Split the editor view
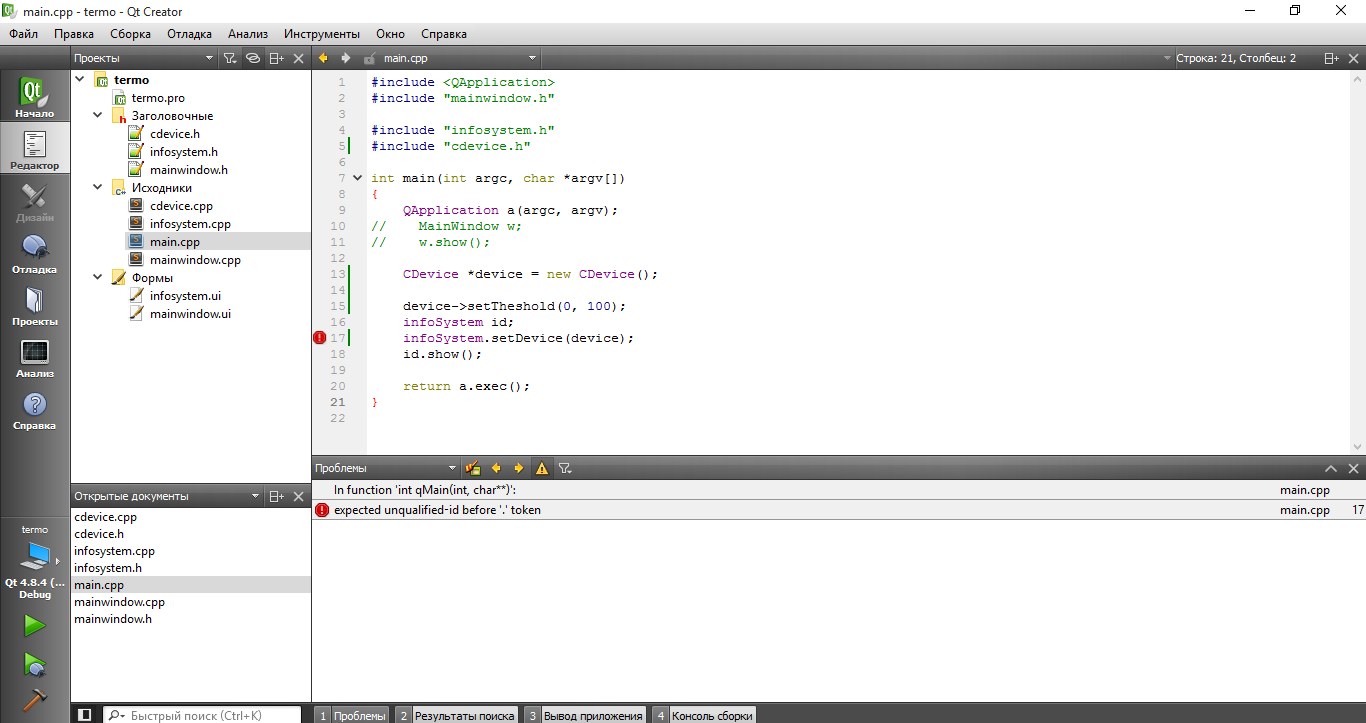1366x723 pixels. click(x=1332, y=58)
